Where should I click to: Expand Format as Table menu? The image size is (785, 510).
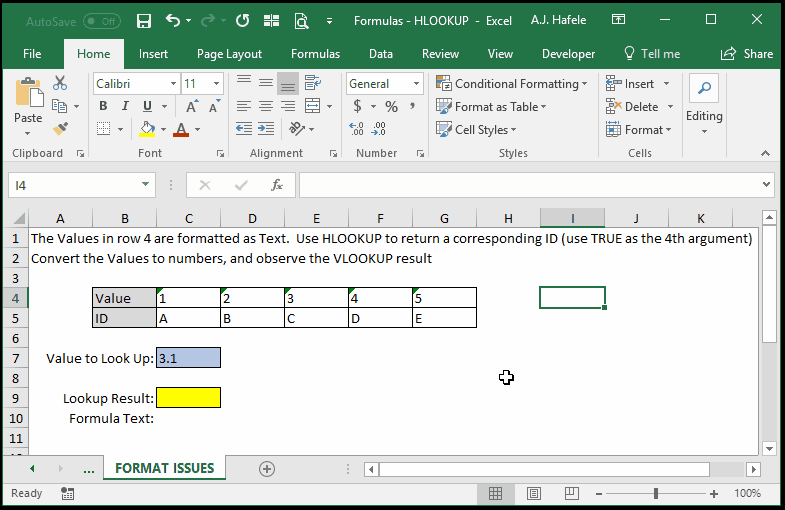point(491,107)
